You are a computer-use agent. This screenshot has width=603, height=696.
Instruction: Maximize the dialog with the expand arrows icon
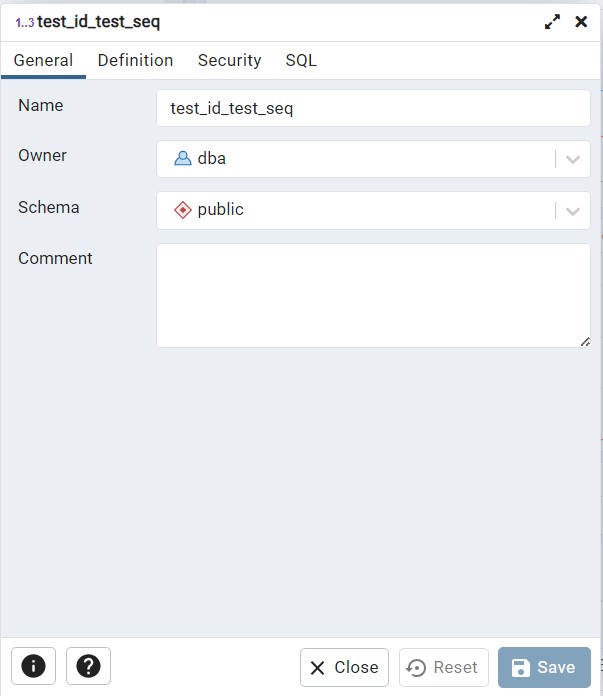tap(552, 22)
